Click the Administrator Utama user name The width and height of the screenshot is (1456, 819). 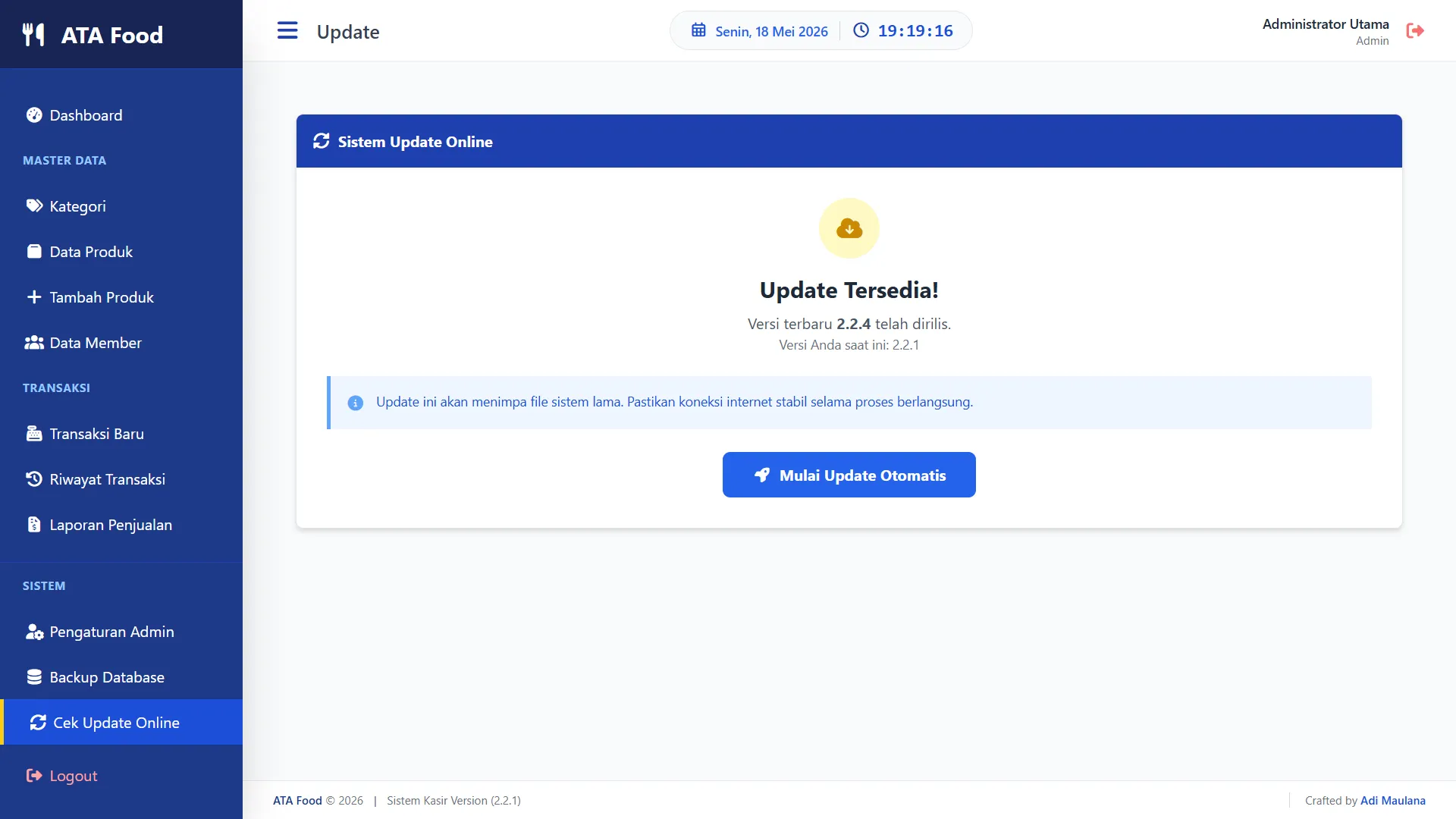[x=1326, y=24]
